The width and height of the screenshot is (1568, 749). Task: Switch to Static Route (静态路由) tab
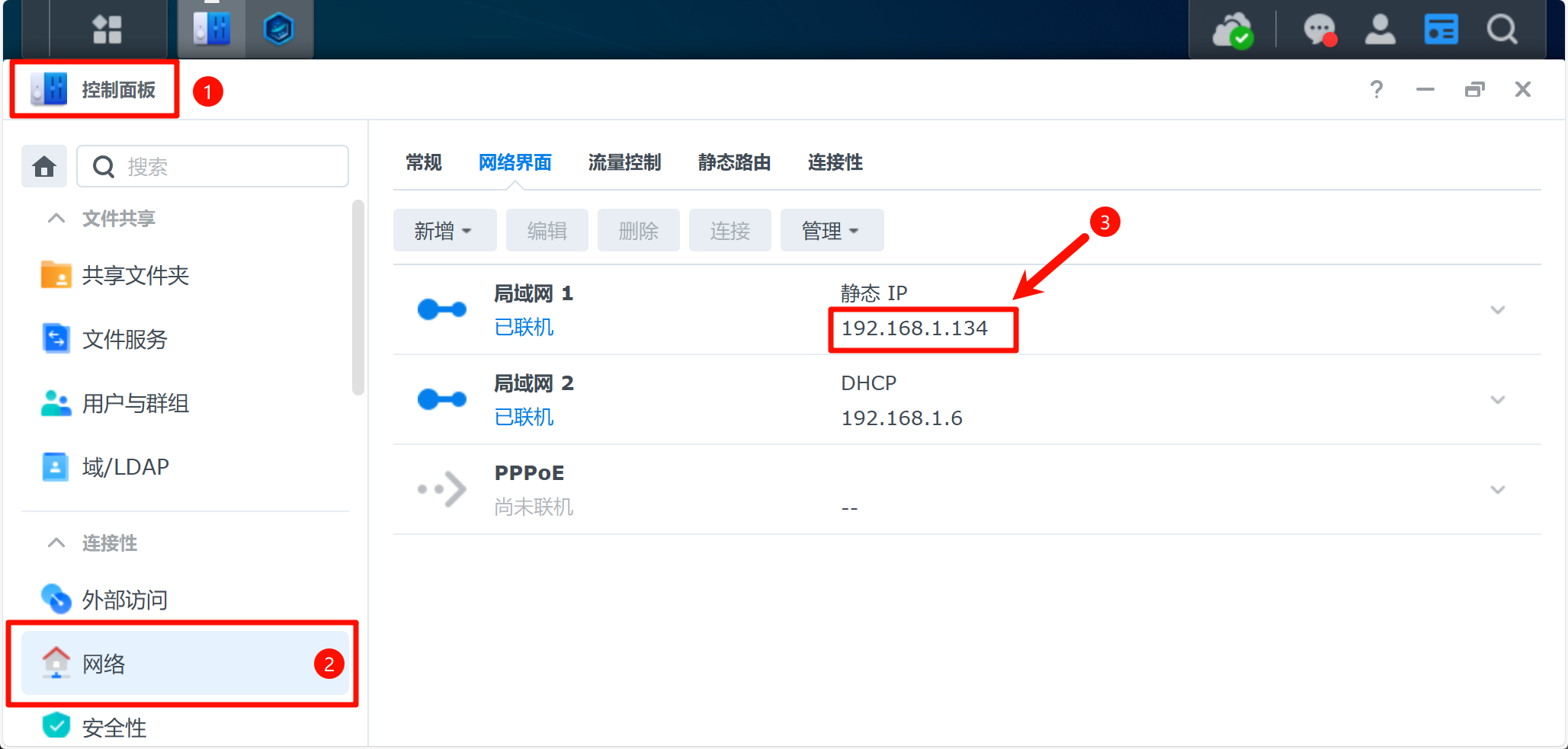pyautogui.click(x=735, y=162)
